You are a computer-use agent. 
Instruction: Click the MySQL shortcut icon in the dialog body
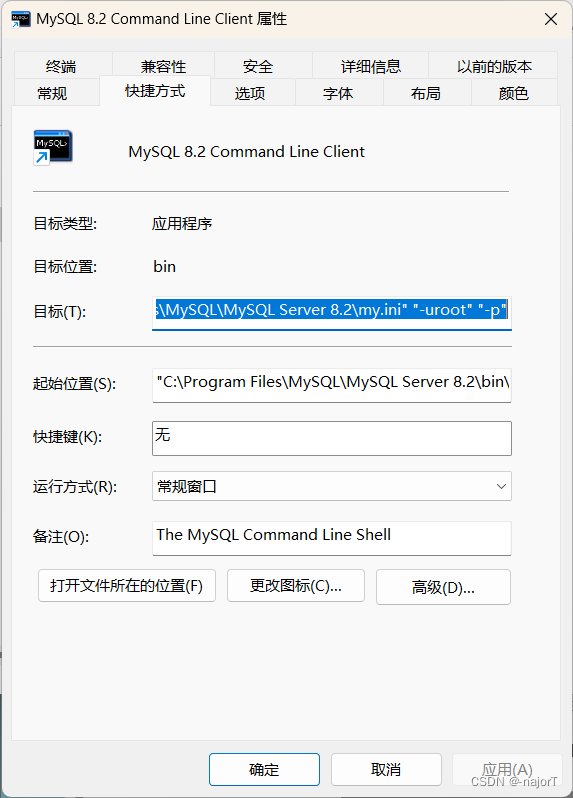point(53,148)
